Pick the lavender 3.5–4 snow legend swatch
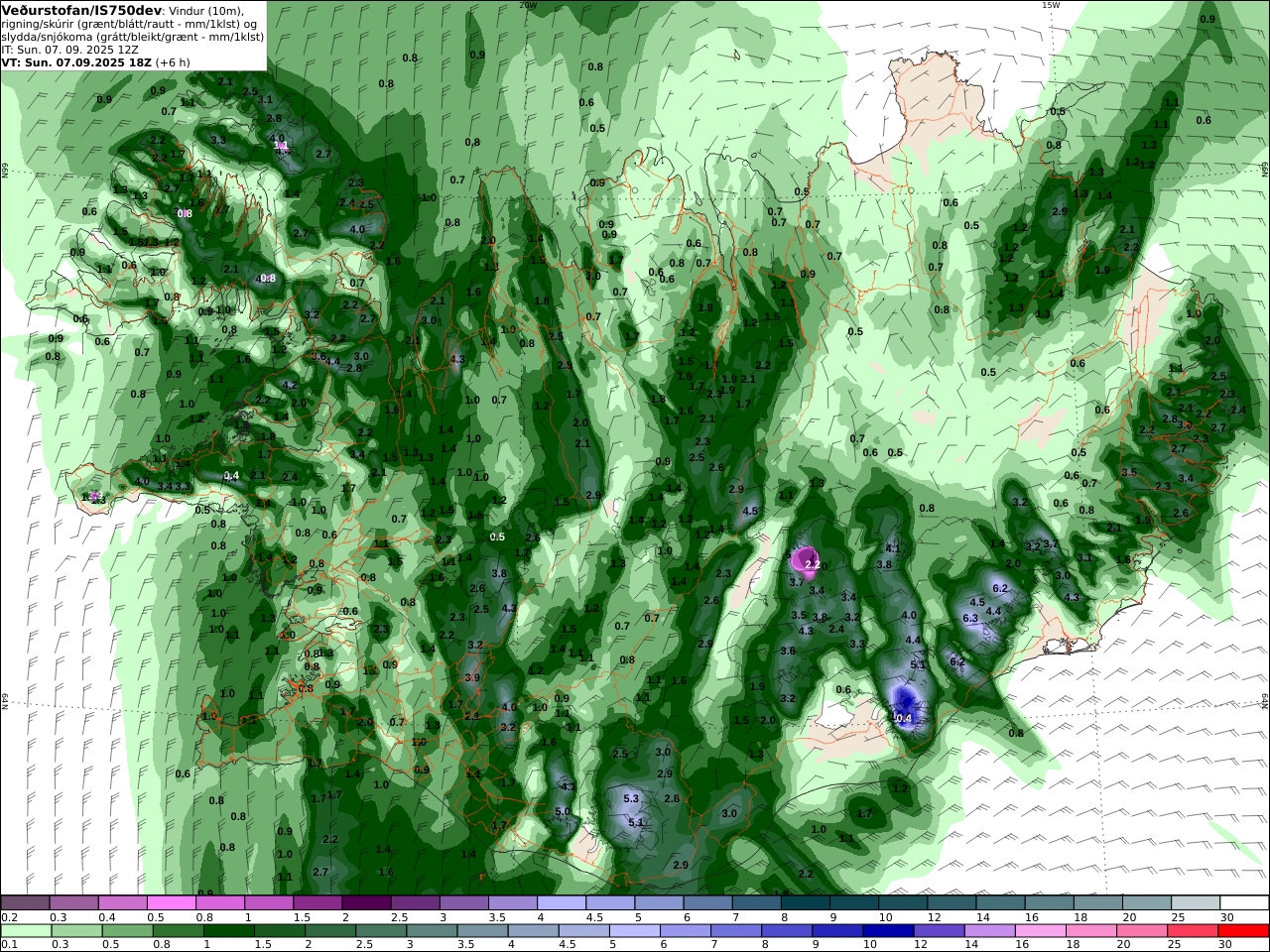The width and height of the screenshot is (1270, 952). coord(511,903)
